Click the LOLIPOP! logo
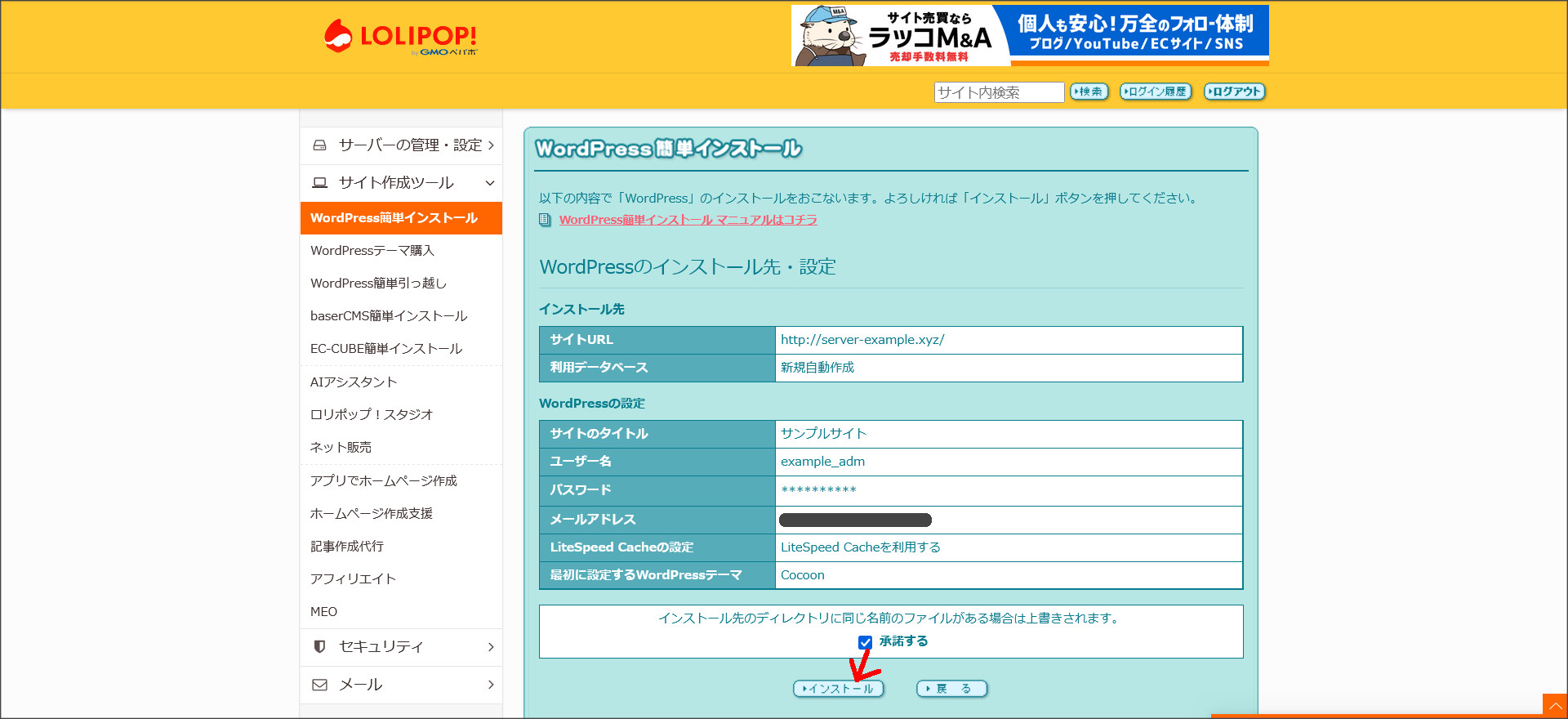1568x719 pixels. tap(400, 38)
